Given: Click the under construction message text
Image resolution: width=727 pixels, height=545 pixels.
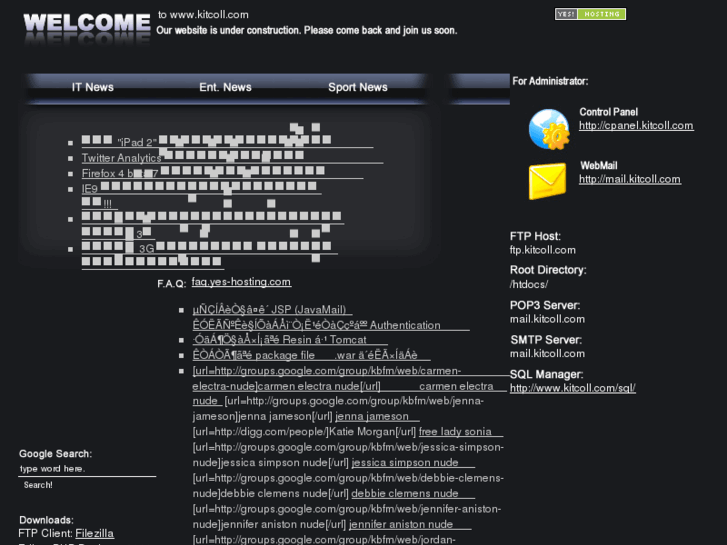Looking at the screenshot, I should pos(306,31).
